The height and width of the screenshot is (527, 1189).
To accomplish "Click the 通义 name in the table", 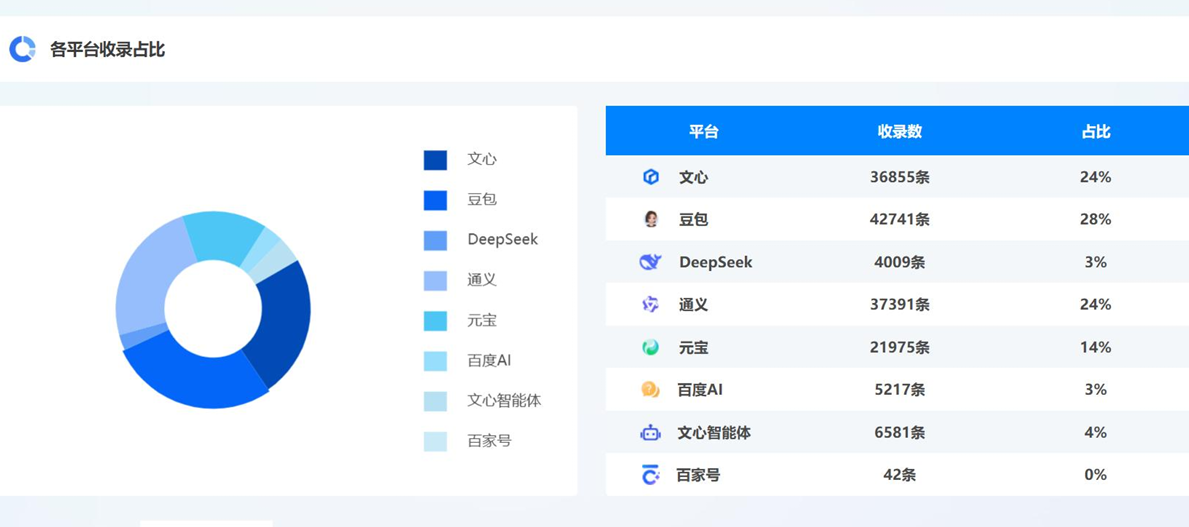I will click(693, 305).
